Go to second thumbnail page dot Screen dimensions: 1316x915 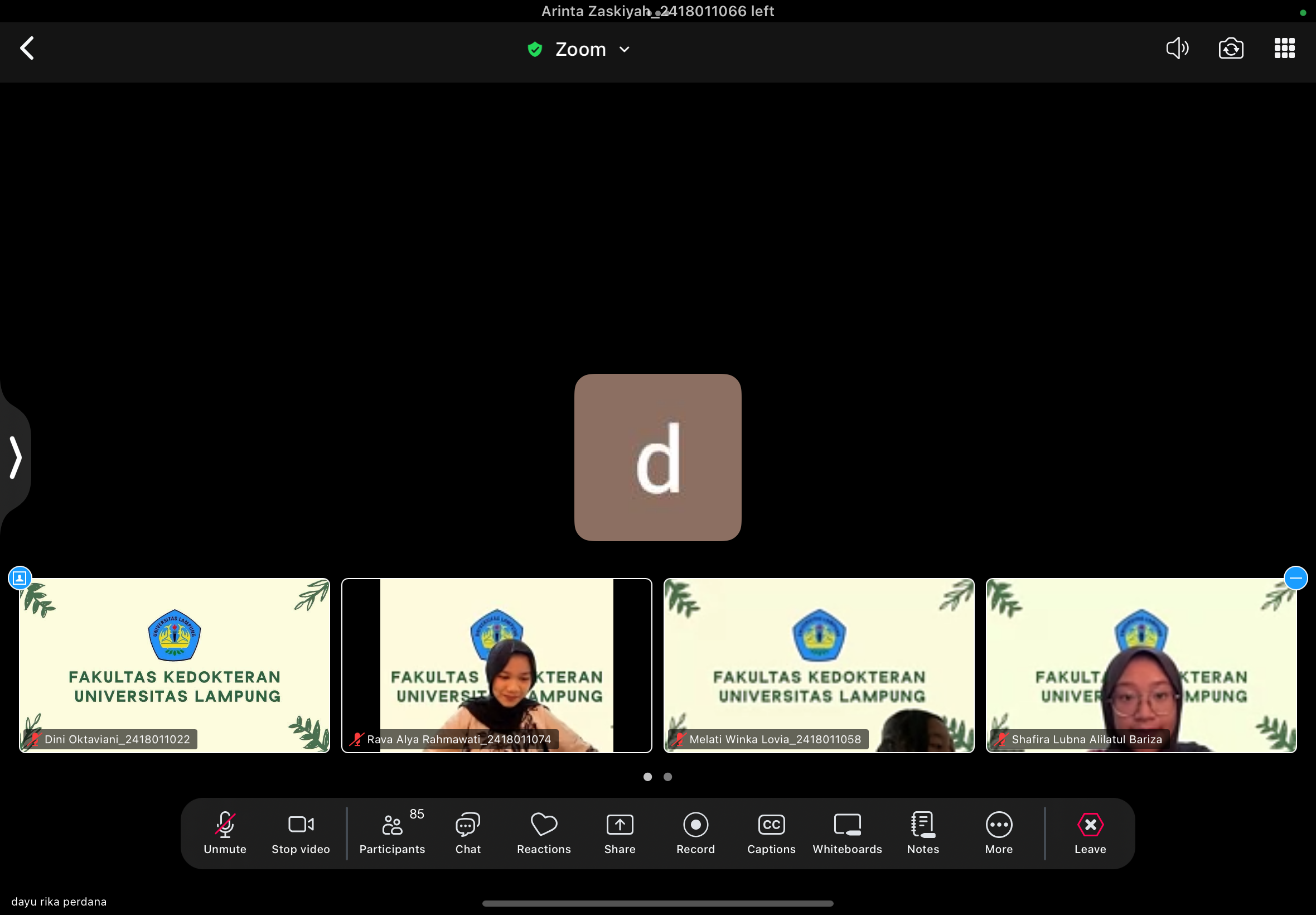click(667, 777)
